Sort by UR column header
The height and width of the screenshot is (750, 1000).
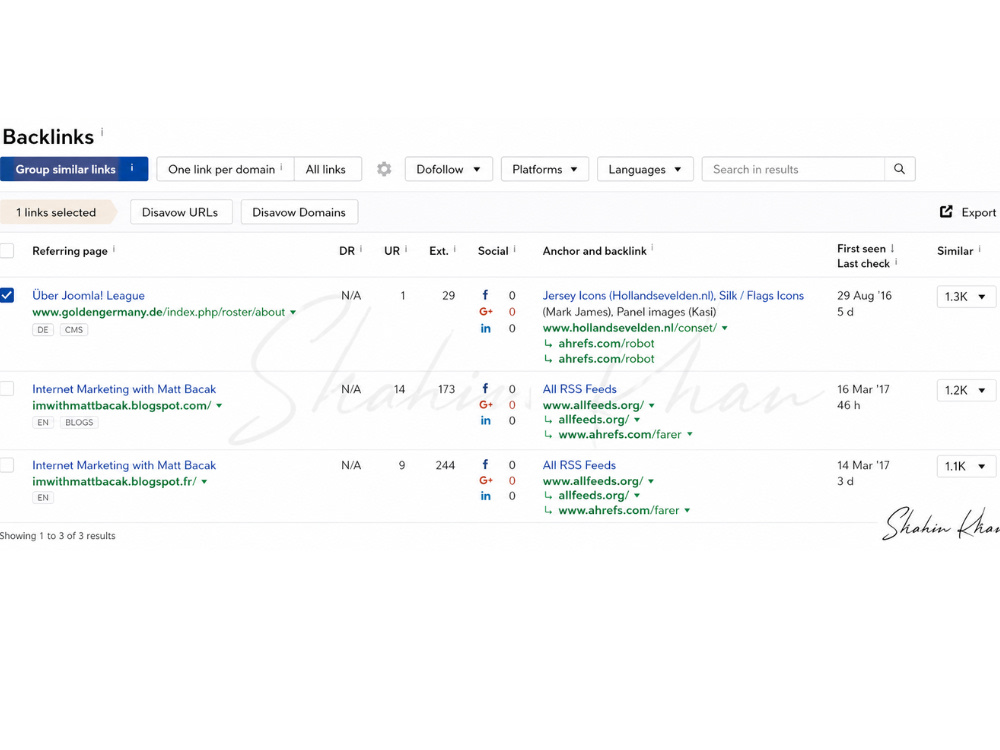392,251
